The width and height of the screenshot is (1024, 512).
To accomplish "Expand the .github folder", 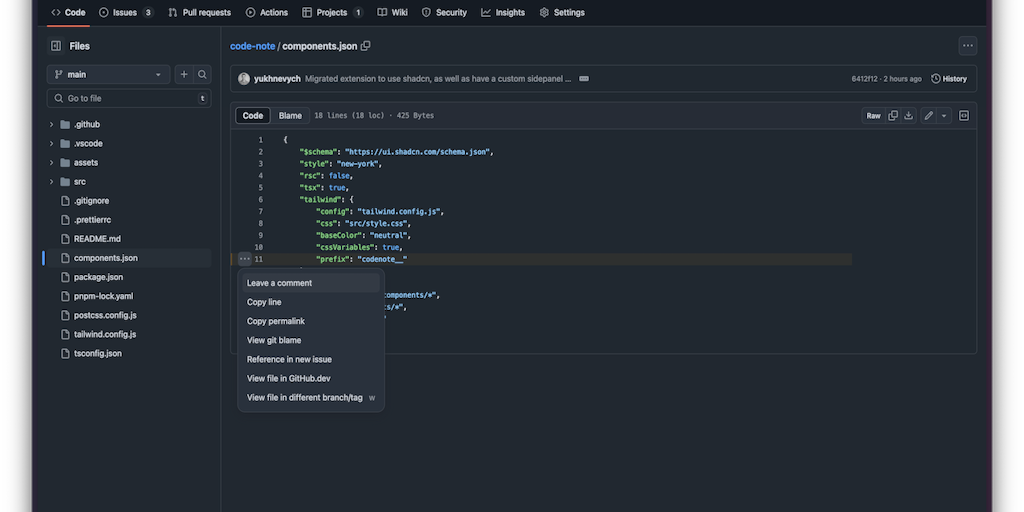I will coord(52,125).
